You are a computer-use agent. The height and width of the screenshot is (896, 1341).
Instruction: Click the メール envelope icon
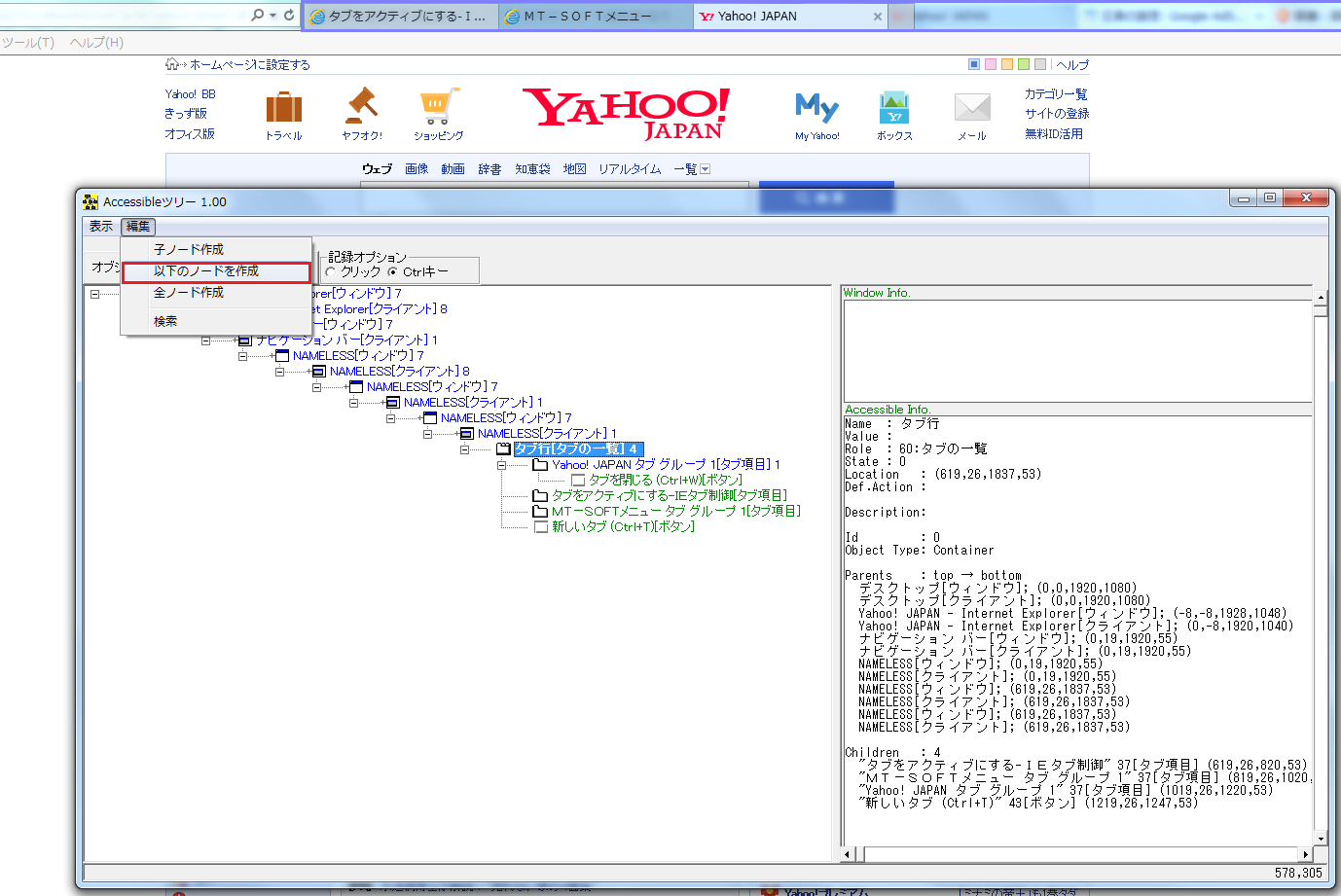tap(971, 107)
